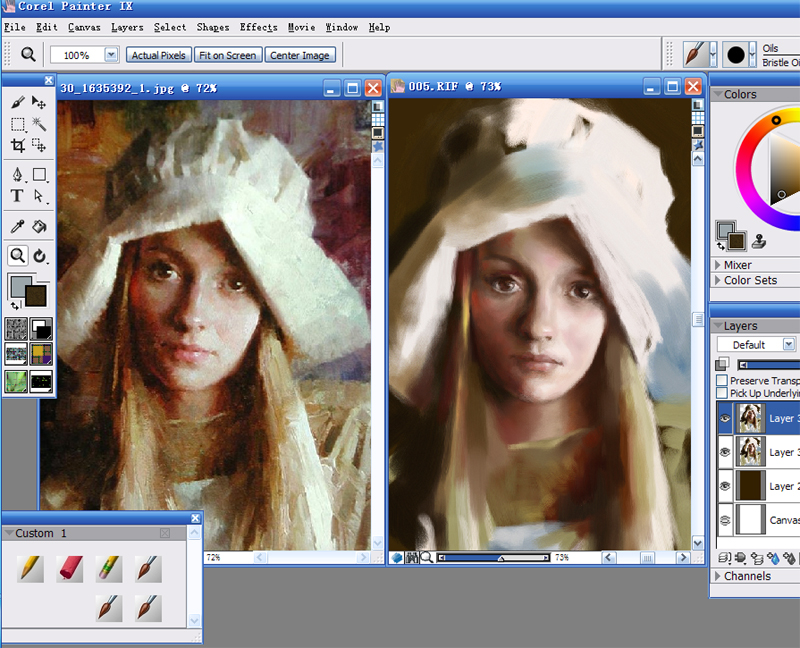Click the Center Image button

(x=299, y=55)
